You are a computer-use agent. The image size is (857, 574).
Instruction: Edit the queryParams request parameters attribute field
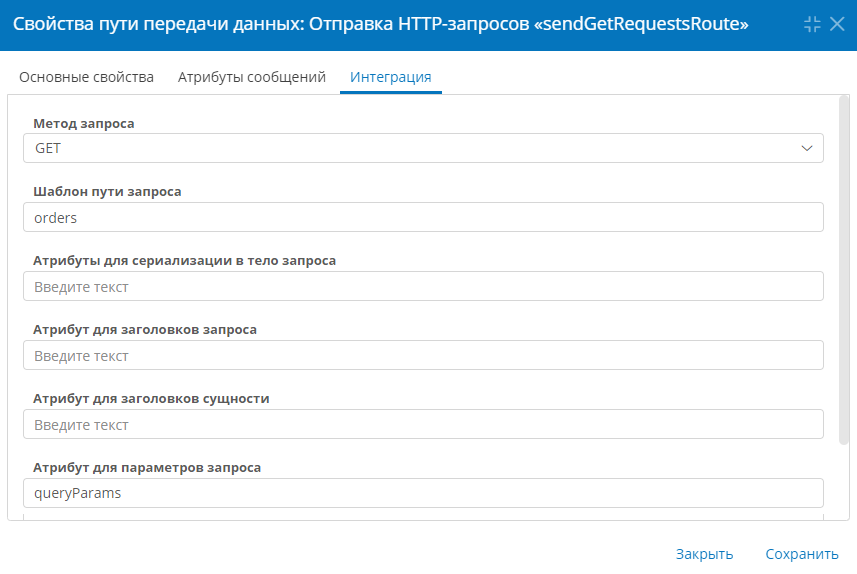[423, 493]
